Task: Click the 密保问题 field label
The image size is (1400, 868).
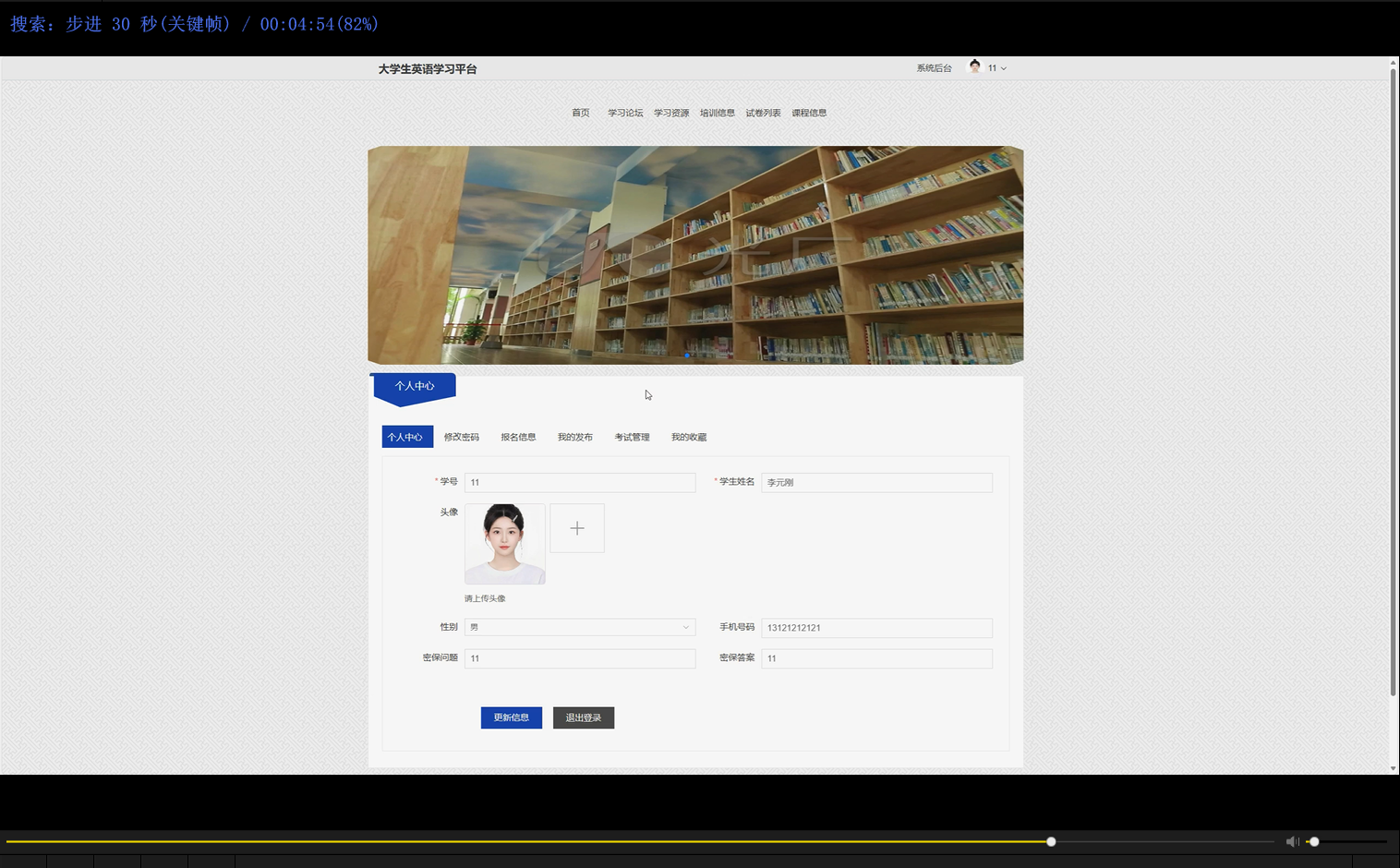Action: [x=441, y=657]
